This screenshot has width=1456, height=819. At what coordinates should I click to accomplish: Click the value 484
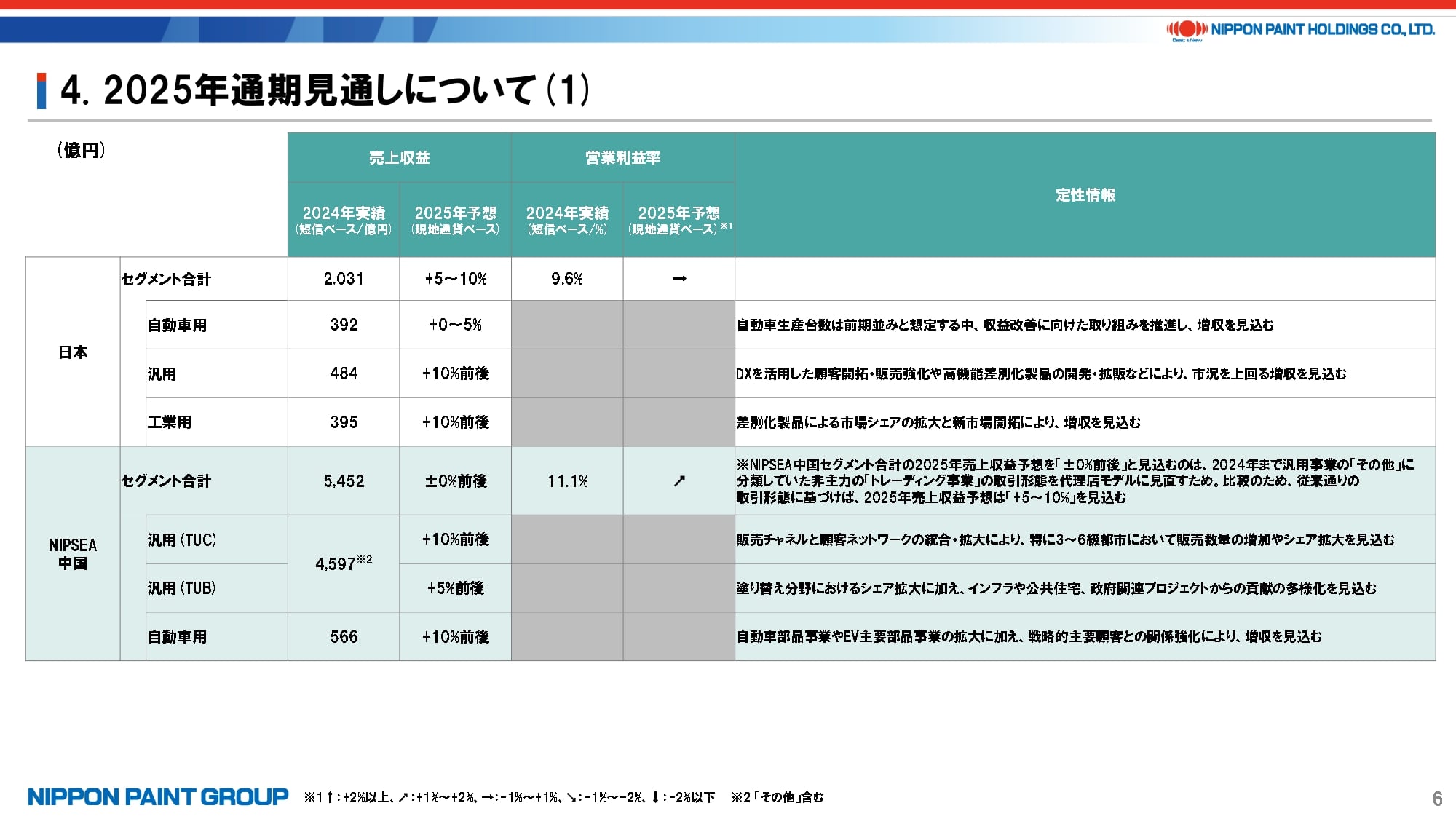point(344,373)
